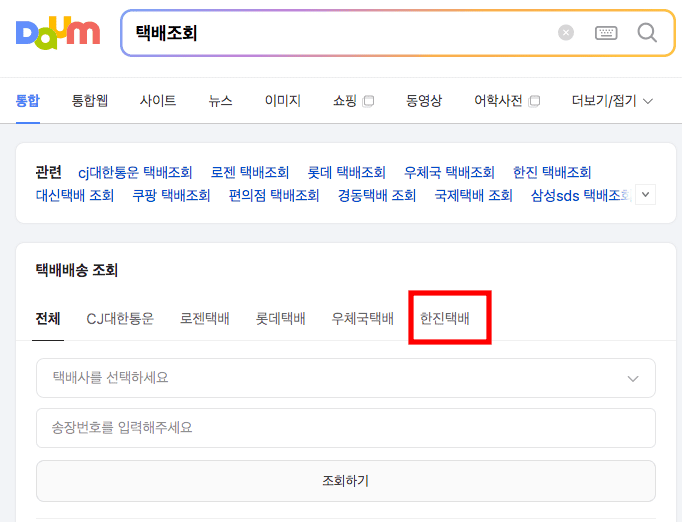
Task: Open the on-screen keyboard icon
Action: click(606, 33)
